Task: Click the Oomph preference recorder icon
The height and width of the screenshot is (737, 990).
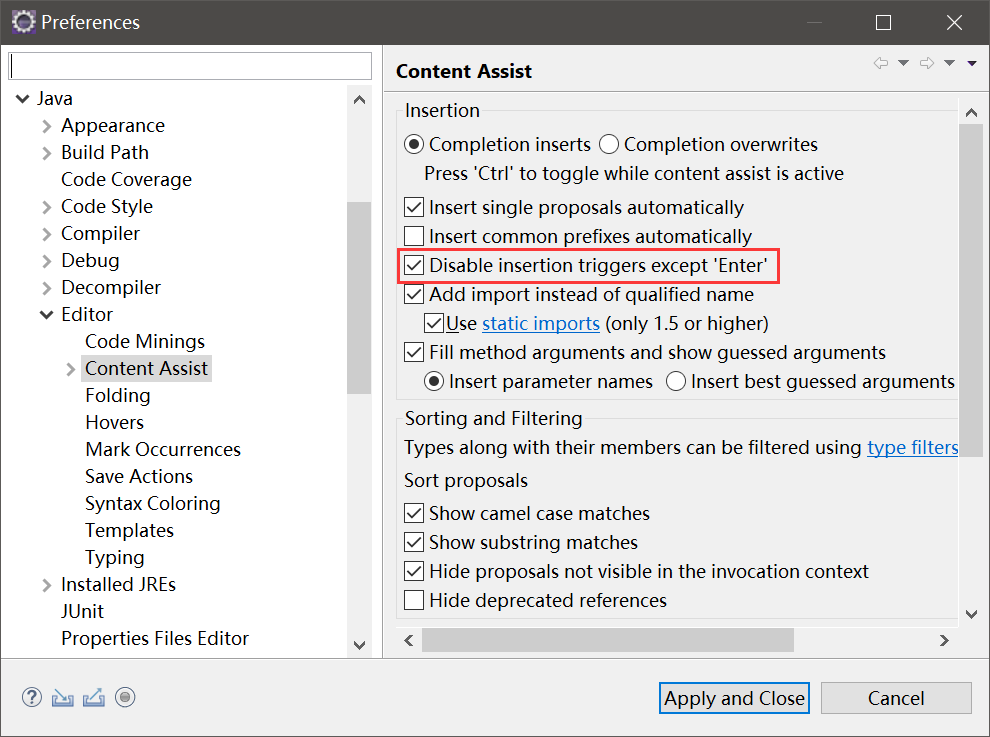Action: (125, 697)
